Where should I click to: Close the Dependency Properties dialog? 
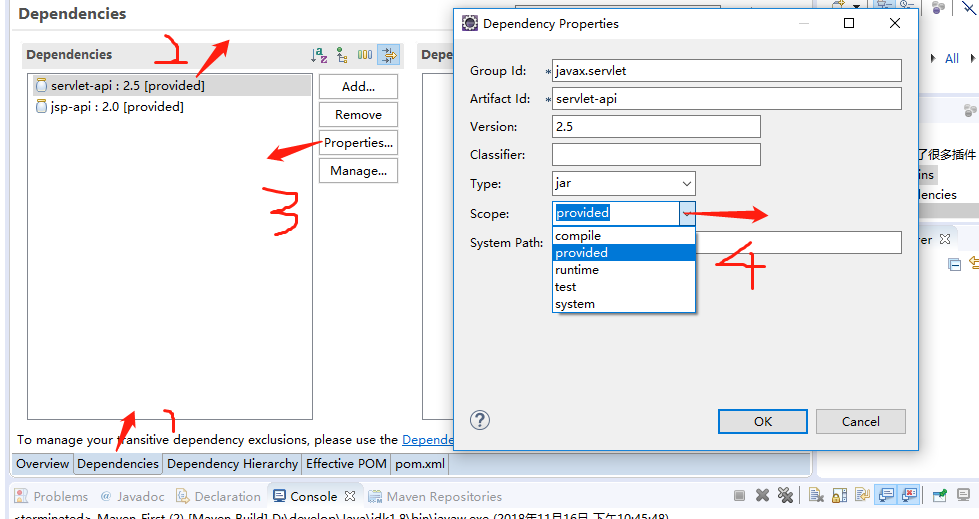(895, 23)
